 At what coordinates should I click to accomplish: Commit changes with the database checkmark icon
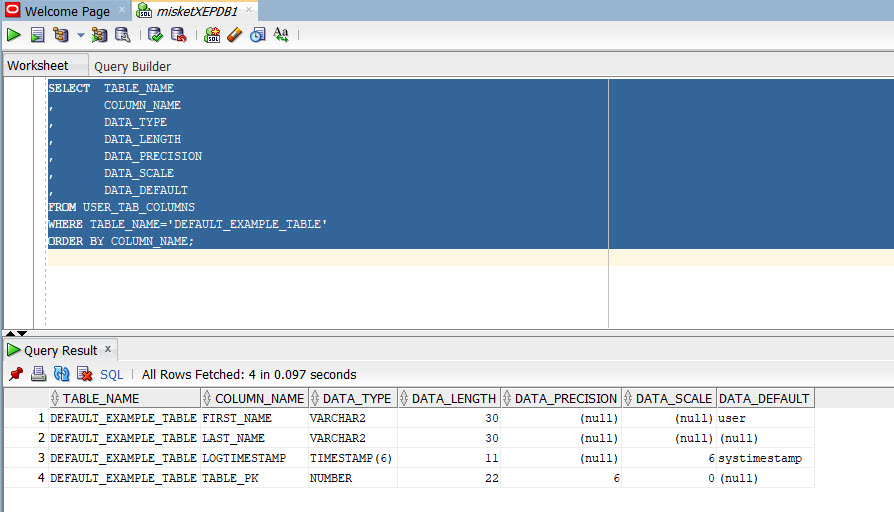point(155,35)
